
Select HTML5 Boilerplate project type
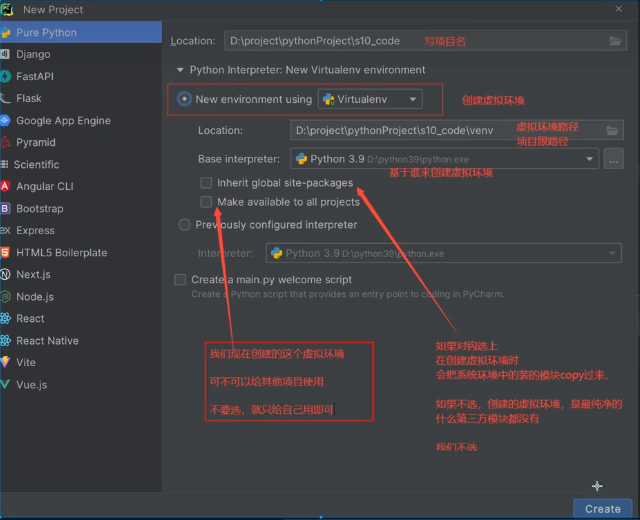[81, 253]
